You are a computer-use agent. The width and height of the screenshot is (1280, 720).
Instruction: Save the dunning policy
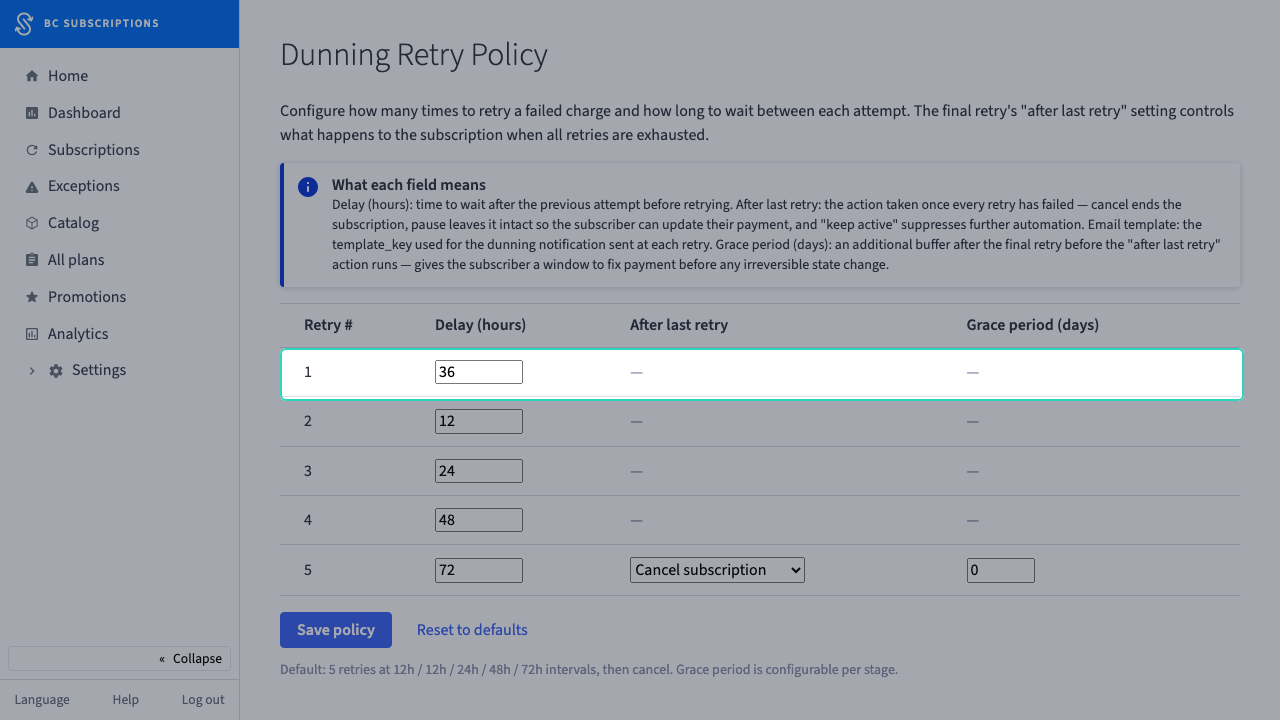[336, 630]
